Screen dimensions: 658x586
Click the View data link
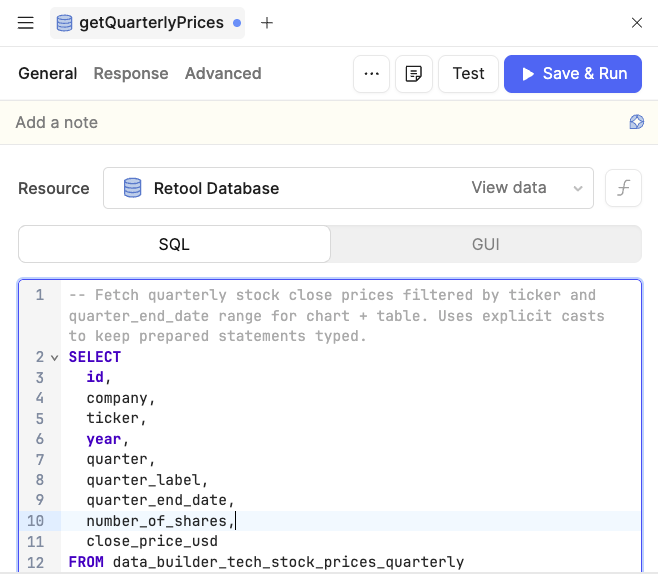(x=509, y=188)
